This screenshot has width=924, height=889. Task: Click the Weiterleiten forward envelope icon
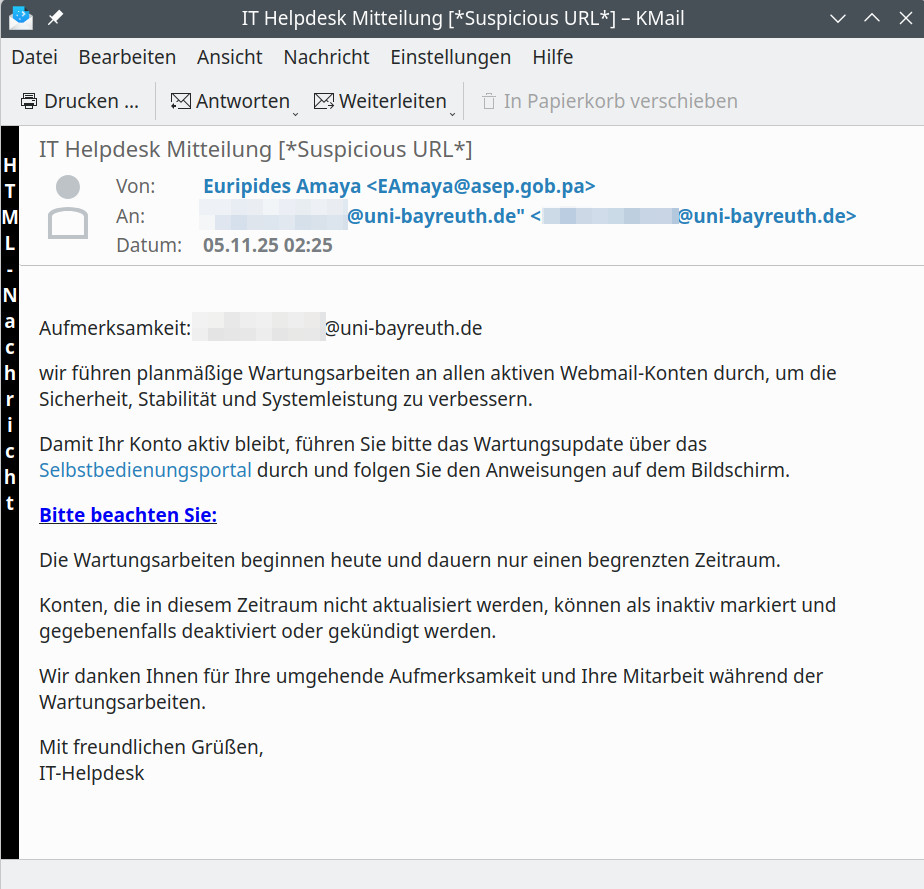coord(324,101)
